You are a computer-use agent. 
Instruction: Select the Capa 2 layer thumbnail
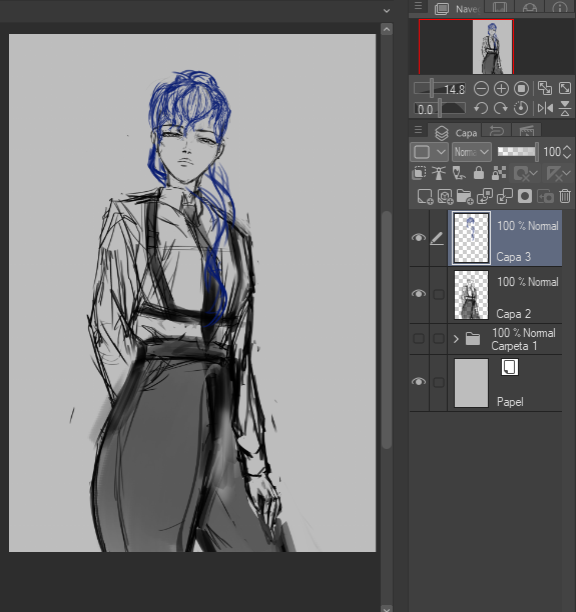[471, 295]
